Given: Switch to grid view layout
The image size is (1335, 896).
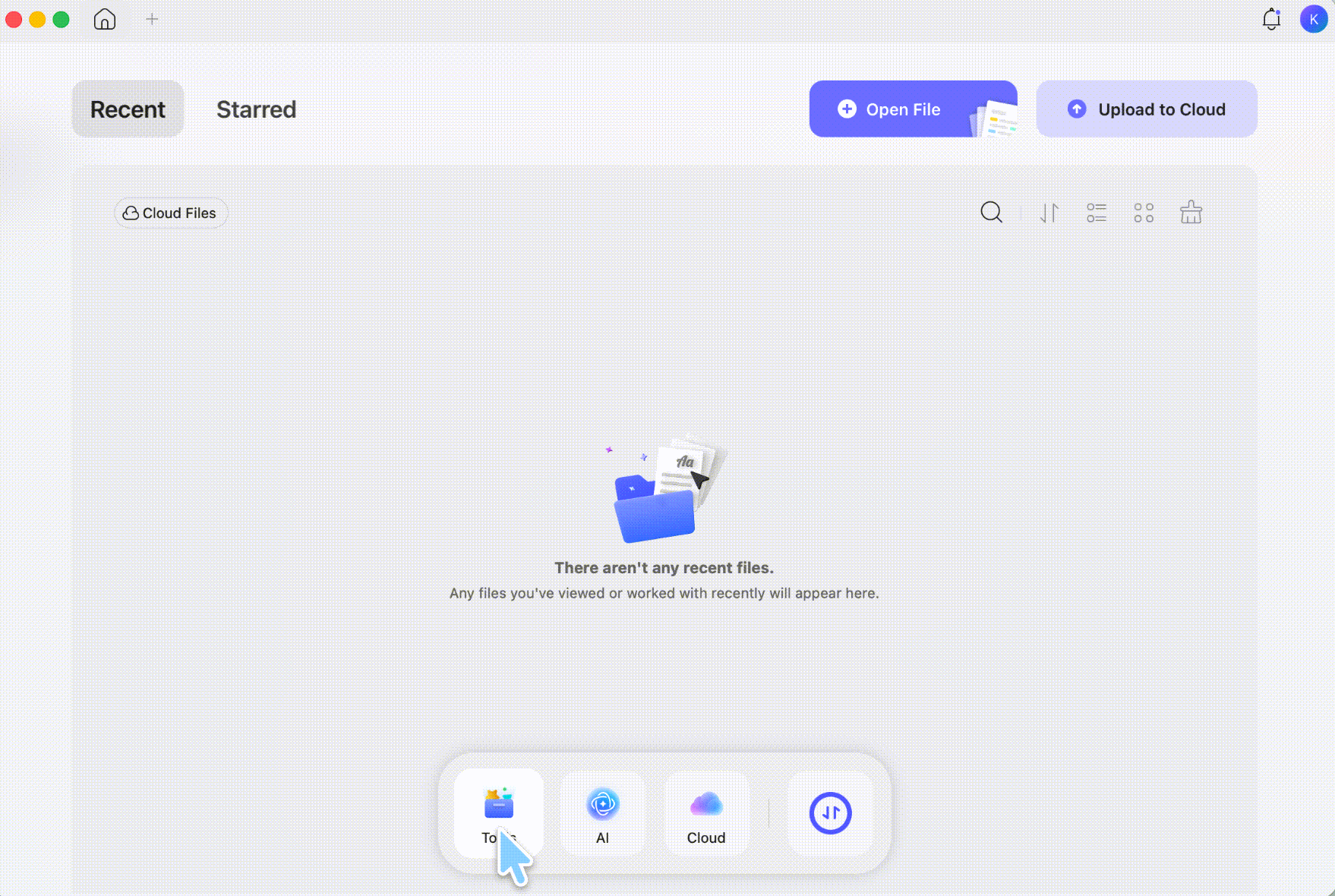Looking at the screenshot, I should click(x=1144, y=213).
